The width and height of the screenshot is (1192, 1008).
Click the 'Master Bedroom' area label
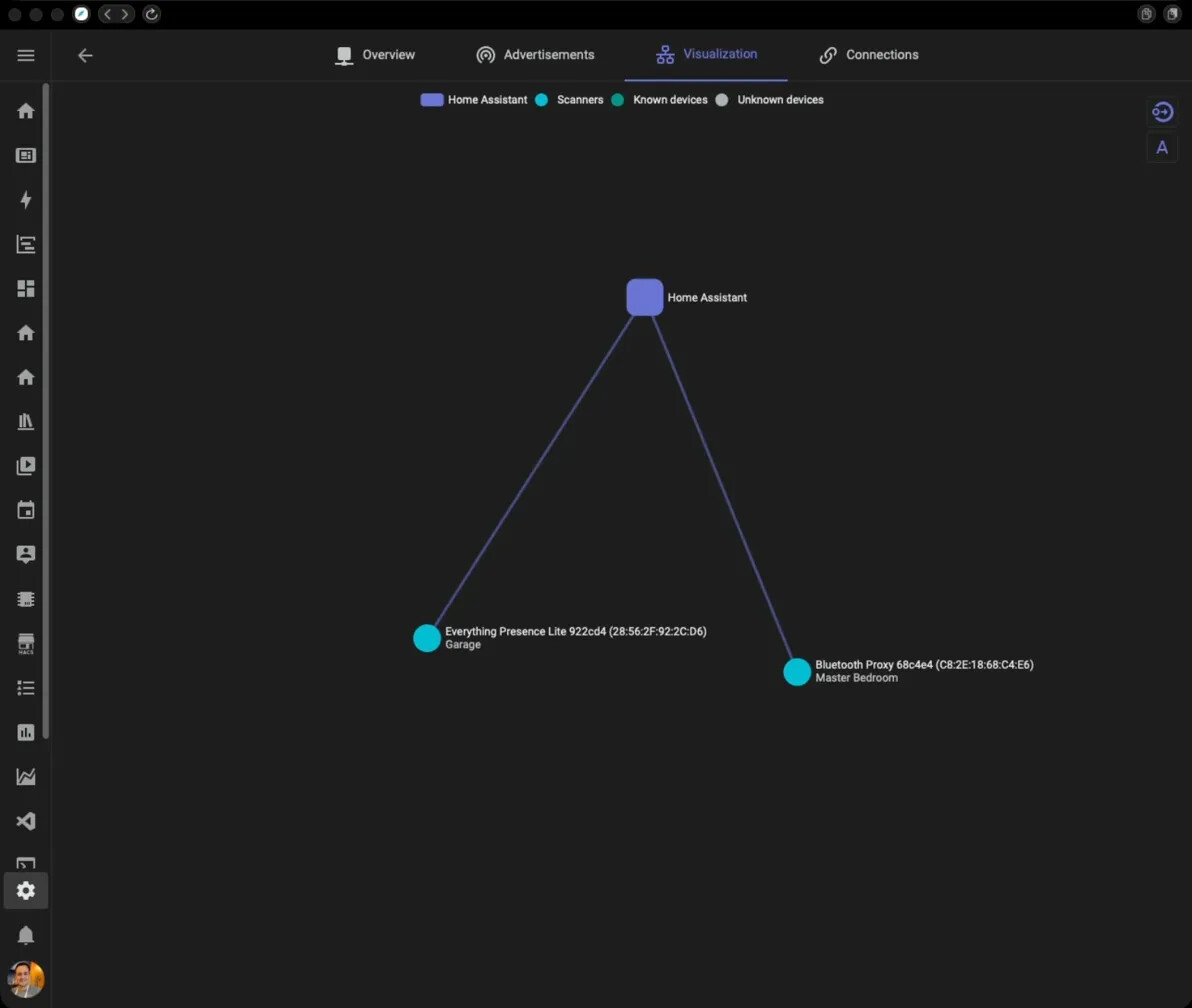[857, 677]
